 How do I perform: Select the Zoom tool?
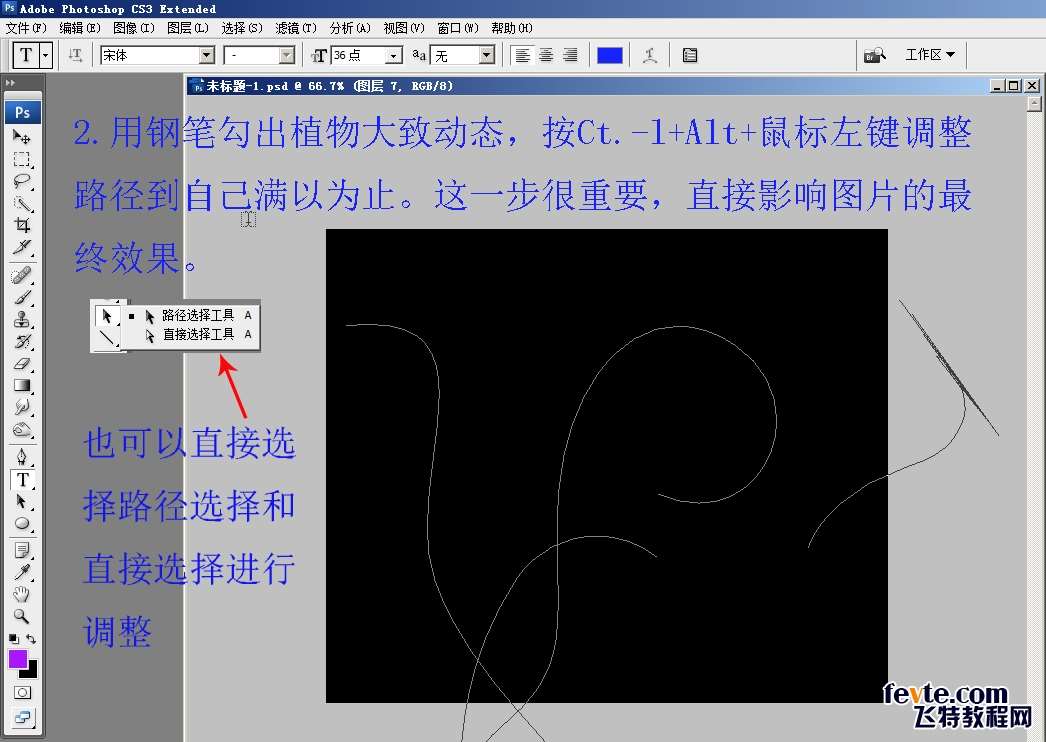coord(21,616)
